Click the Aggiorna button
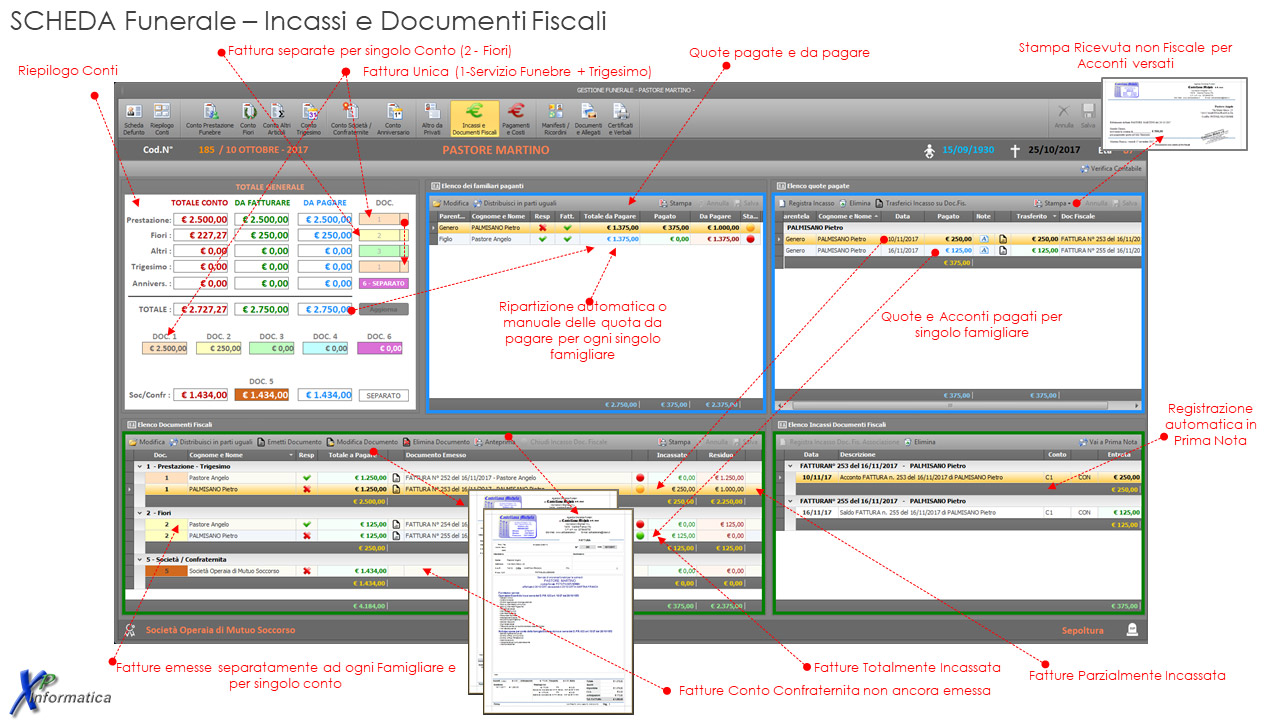Viewport: 1280px width, 720px height. click(x=384, y=310)
